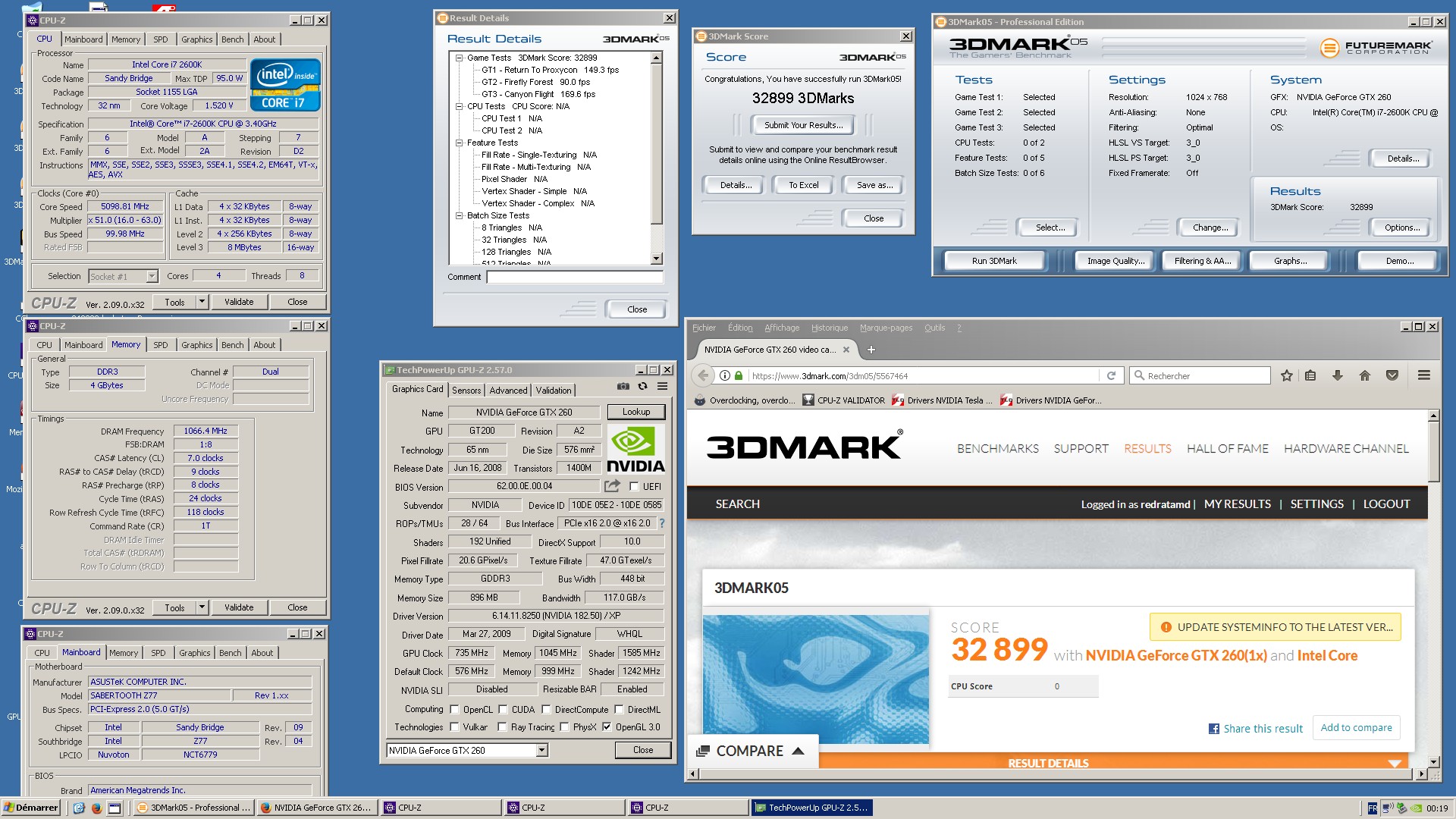Click the browser vertical scrollbar thumb
Image resolution: width=1456 pixels, height=819 pixels.
[1433, 451]
